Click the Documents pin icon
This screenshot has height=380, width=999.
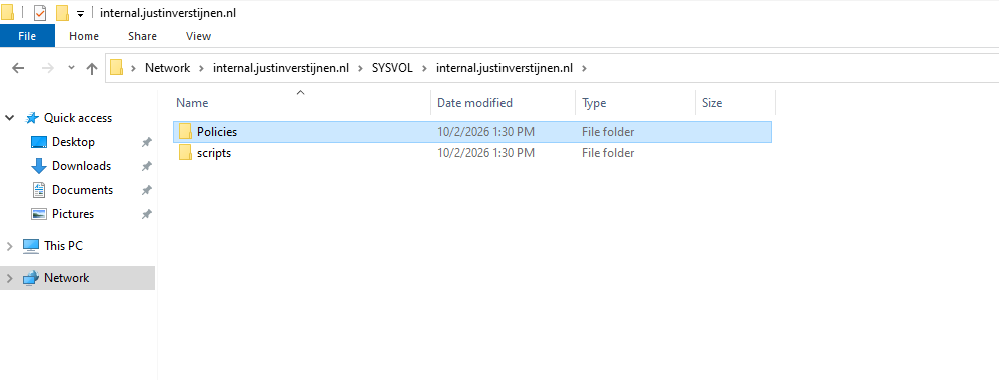point(147,190)
